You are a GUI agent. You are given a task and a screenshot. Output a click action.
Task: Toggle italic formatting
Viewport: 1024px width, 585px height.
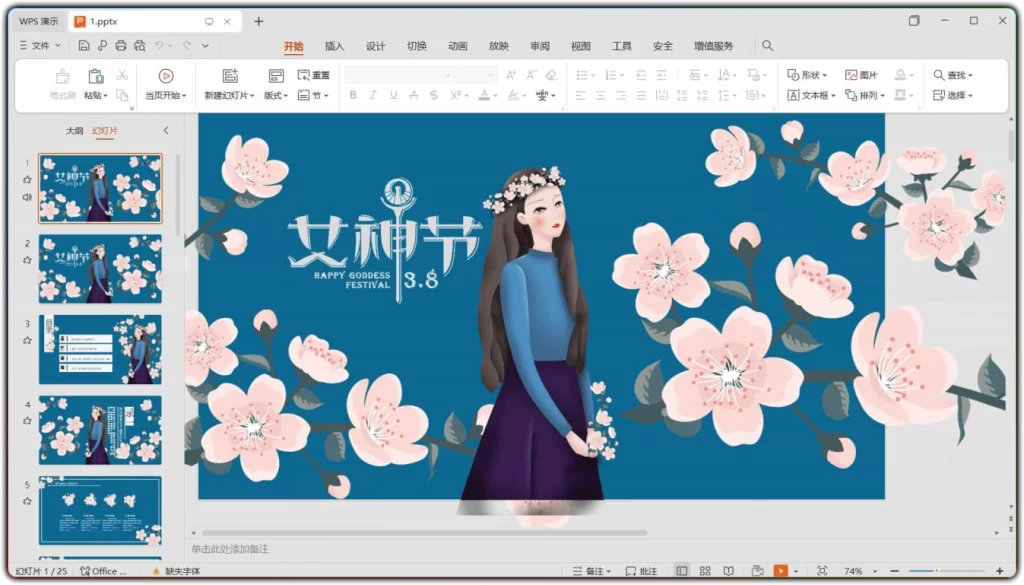(x=372, y=94)
